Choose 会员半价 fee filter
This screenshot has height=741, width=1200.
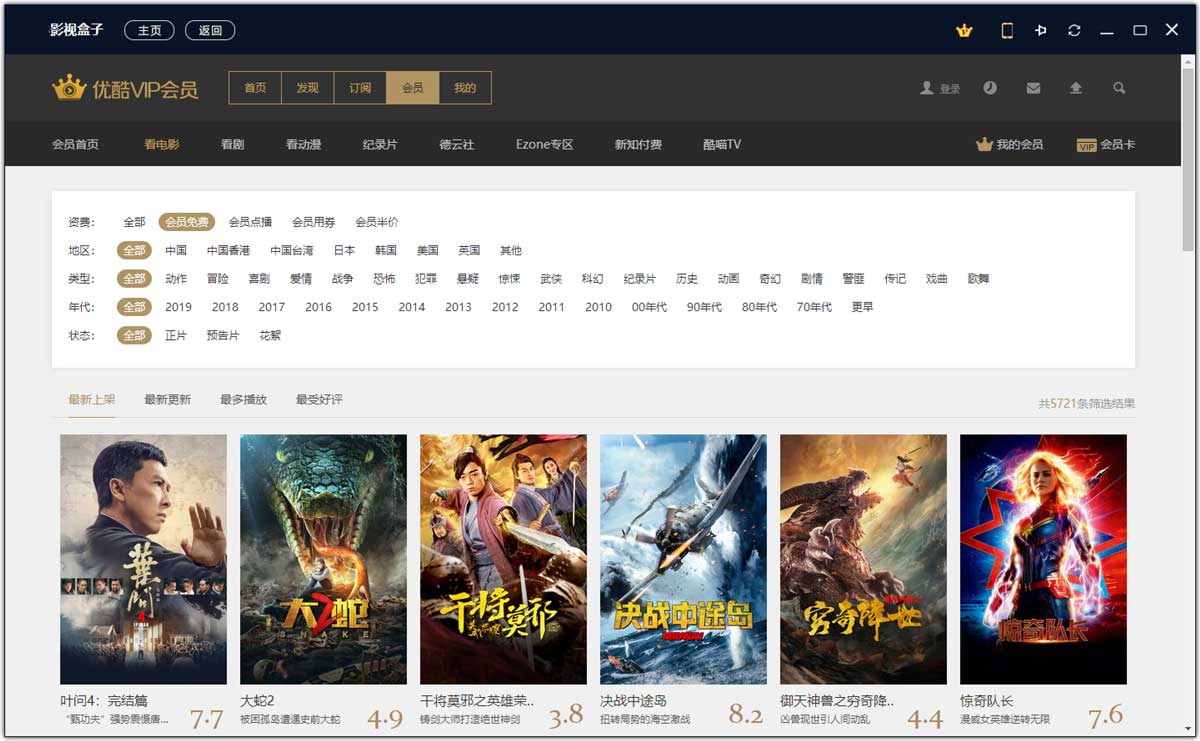[377, 222]
